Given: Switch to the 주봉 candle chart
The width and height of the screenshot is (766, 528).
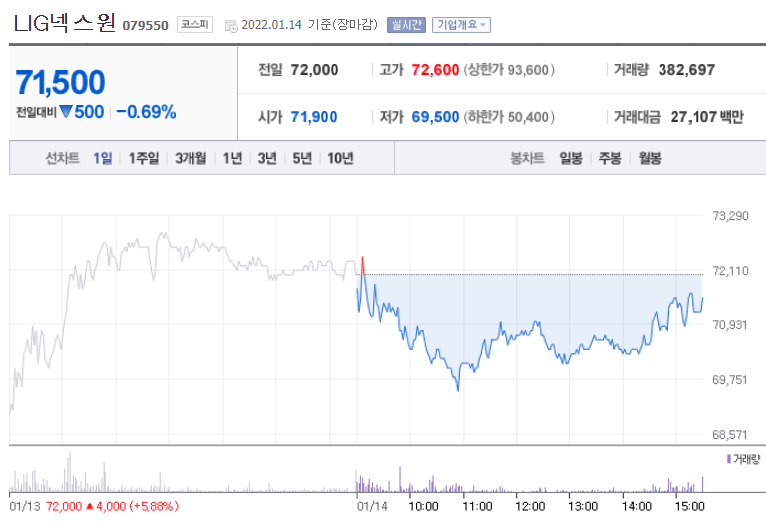Looking at the screenshot, I should 610,158.
